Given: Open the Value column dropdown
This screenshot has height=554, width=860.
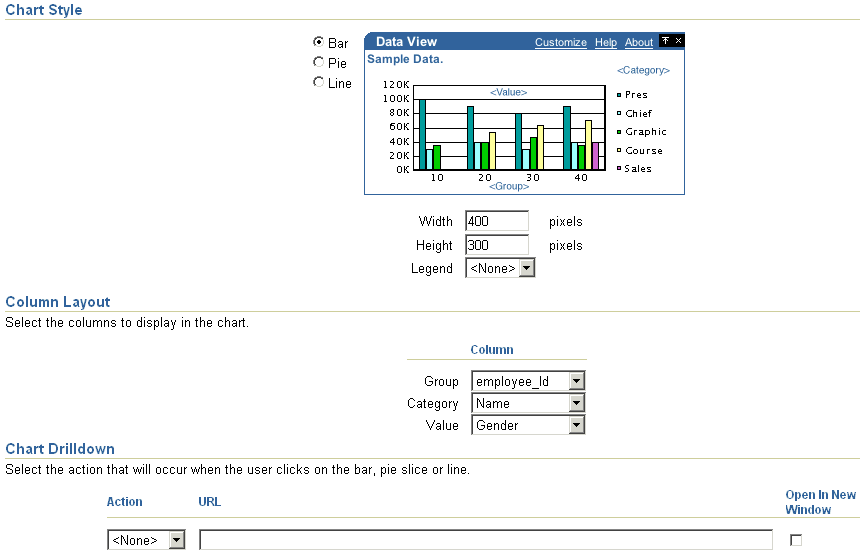Looking at the screenshot, I should 528,425.
